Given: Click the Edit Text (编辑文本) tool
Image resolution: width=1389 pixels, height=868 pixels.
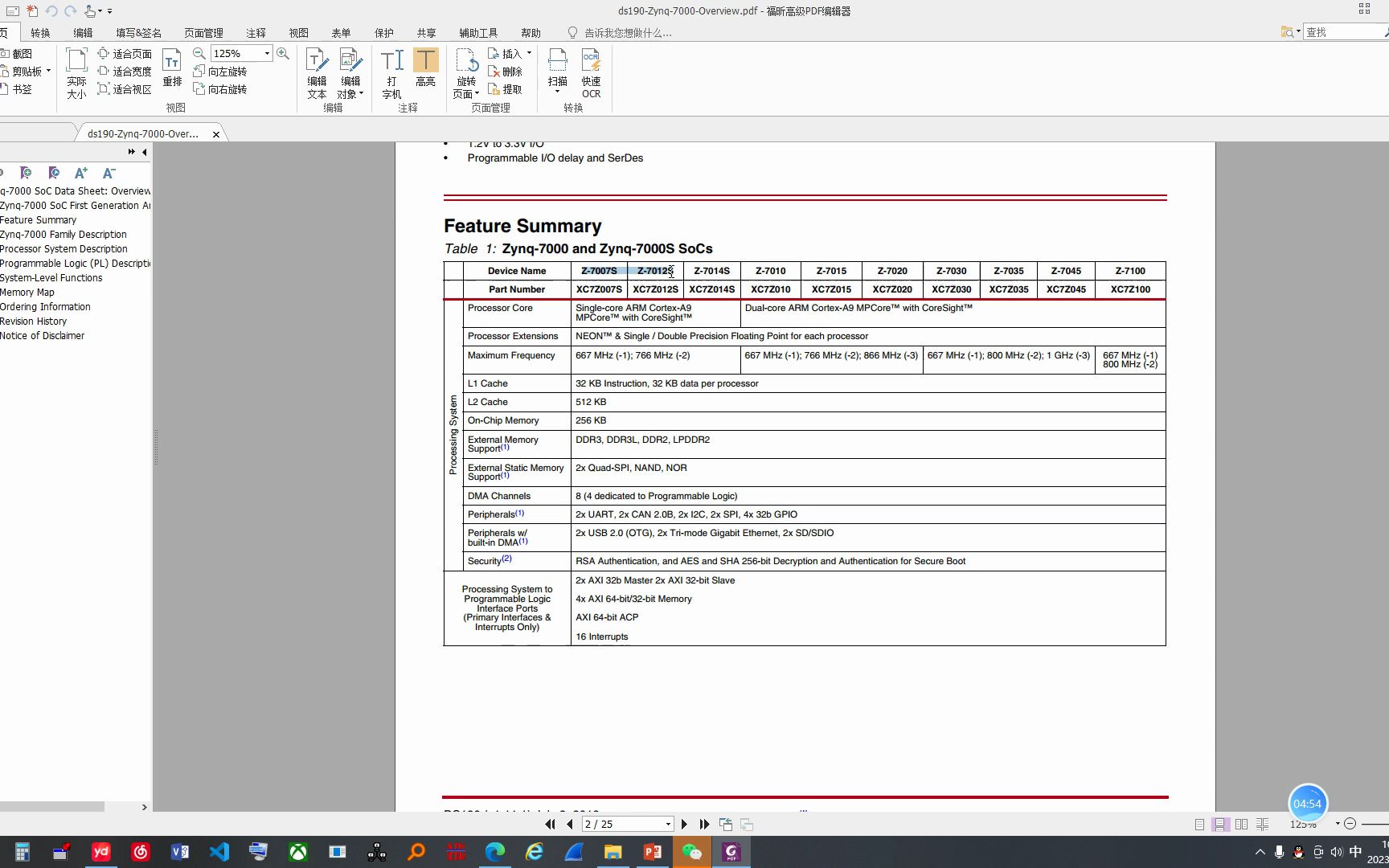Looking at the screenshot, I should point(317,73).
